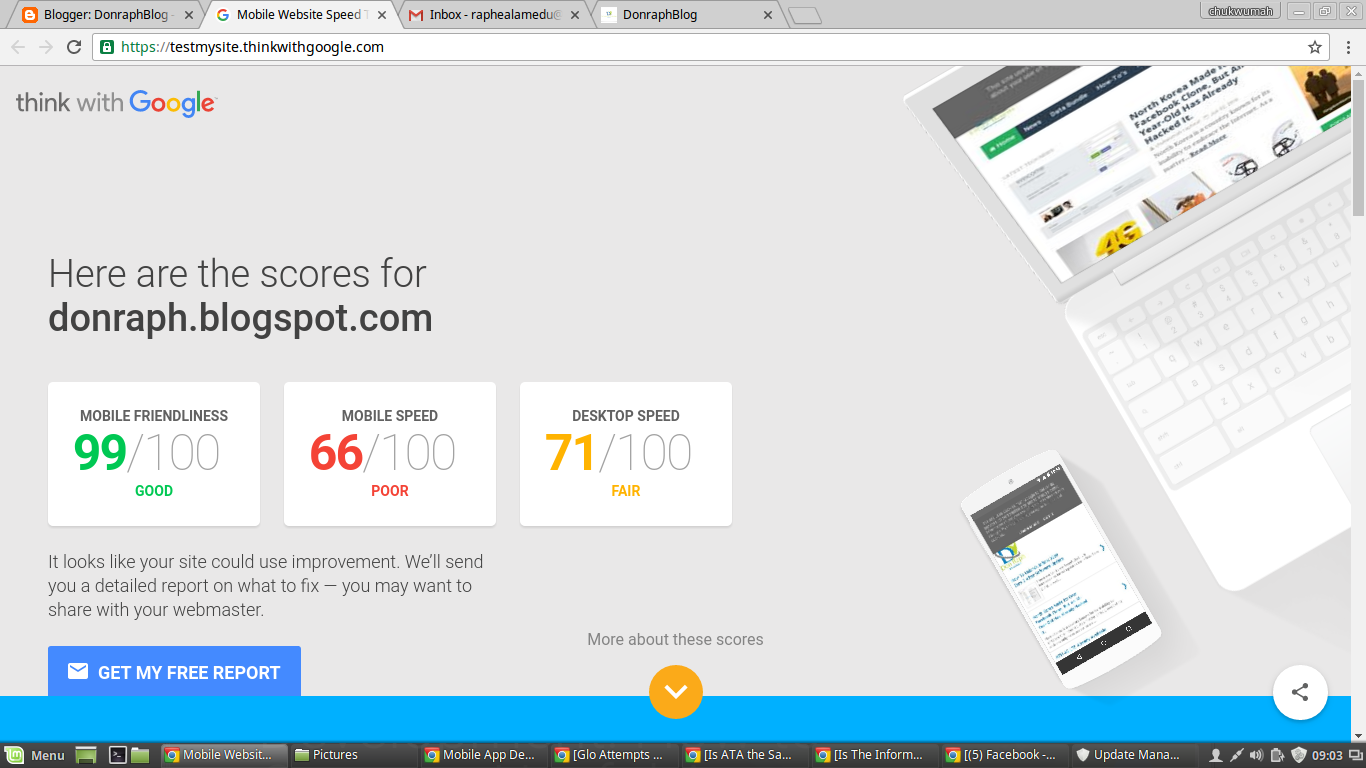Click the envelope icon on report button
The height and width of the screenshot is (768, 1366).
coord(78,671)
